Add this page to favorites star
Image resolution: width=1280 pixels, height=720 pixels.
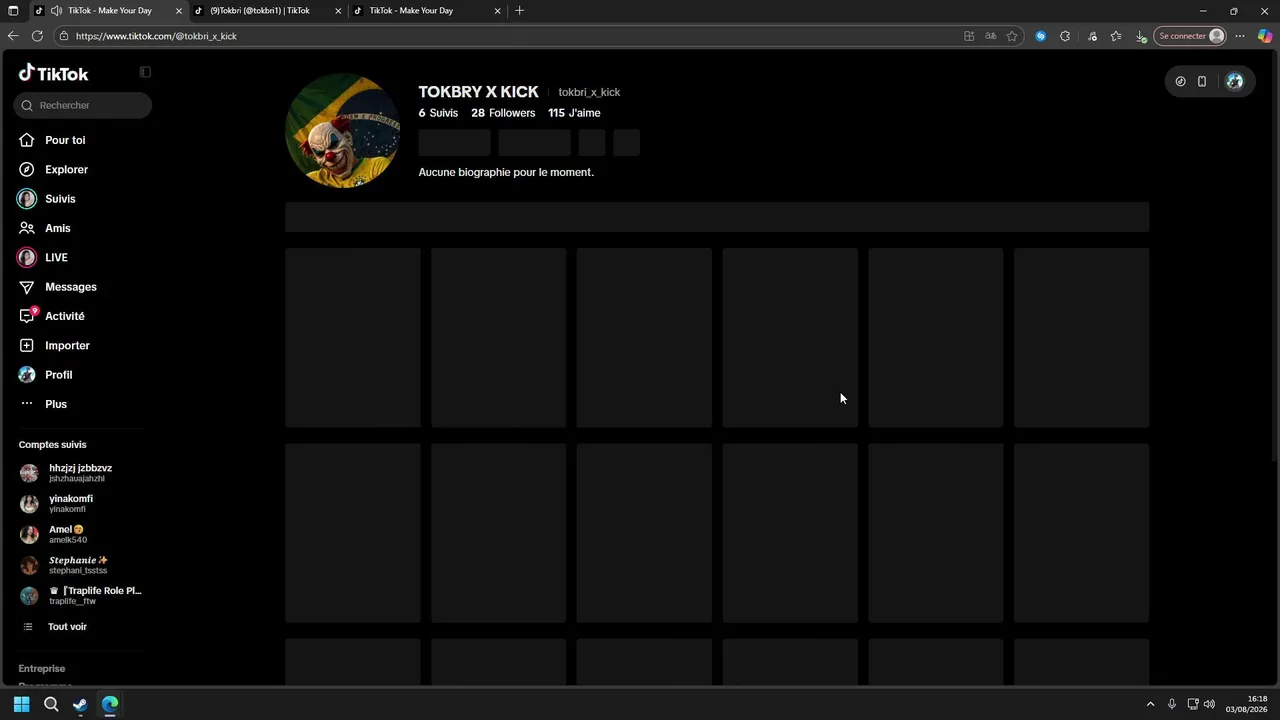(1012, 36)
